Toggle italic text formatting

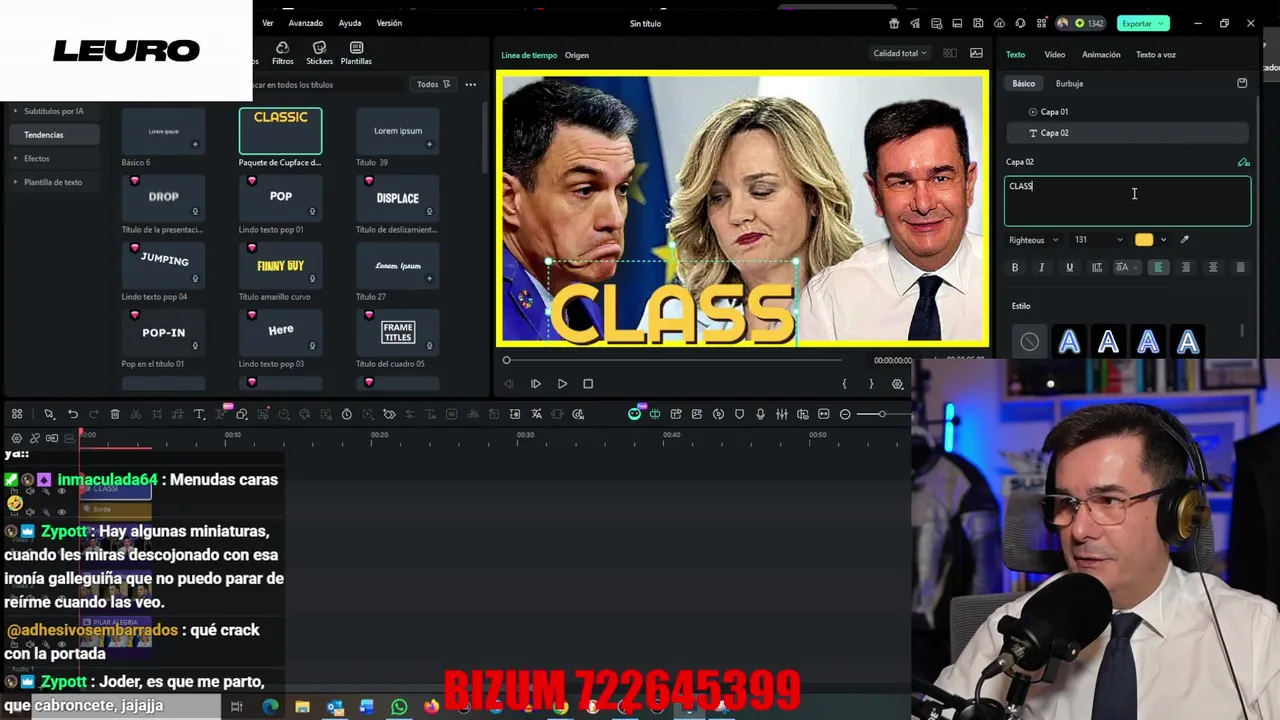tap(1042, 267)
